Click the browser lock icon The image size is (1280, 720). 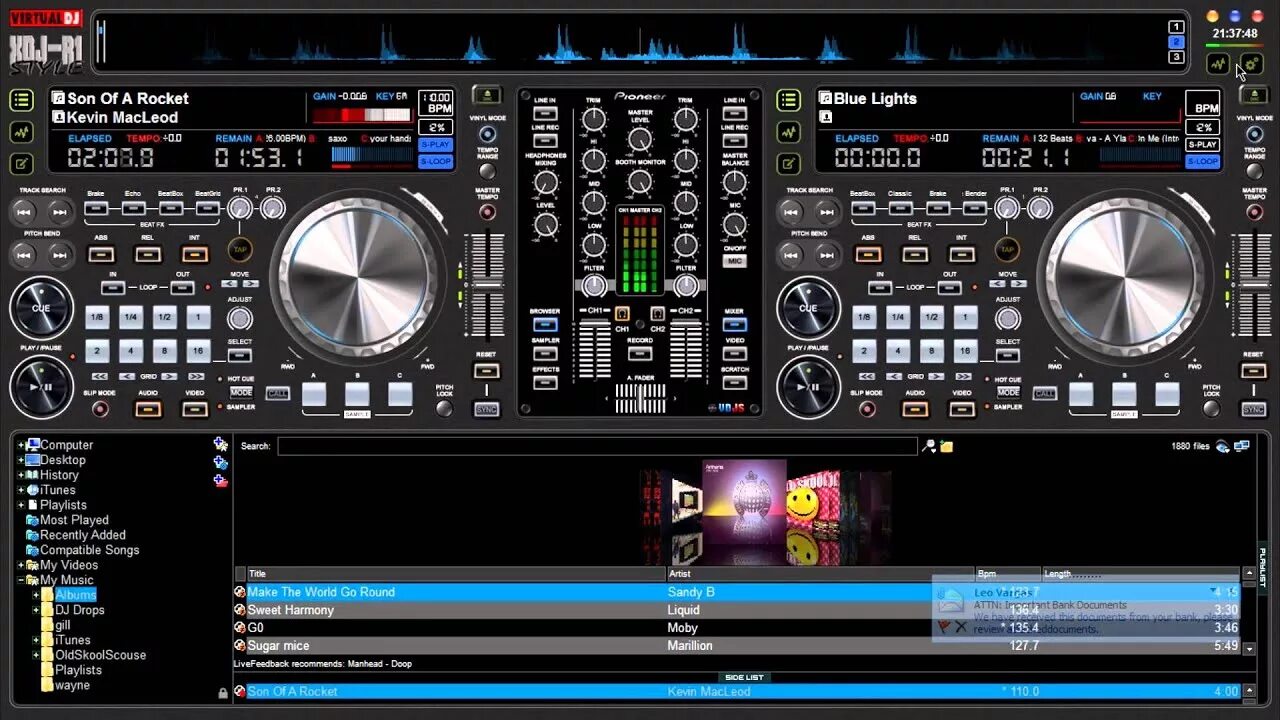[x=223, y=692]
